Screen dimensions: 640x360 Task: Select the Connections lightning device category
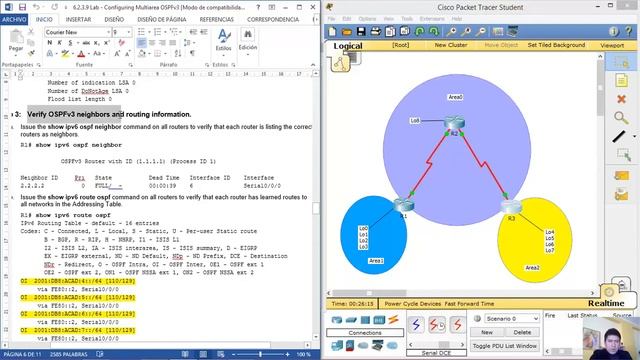coord(393,320)
